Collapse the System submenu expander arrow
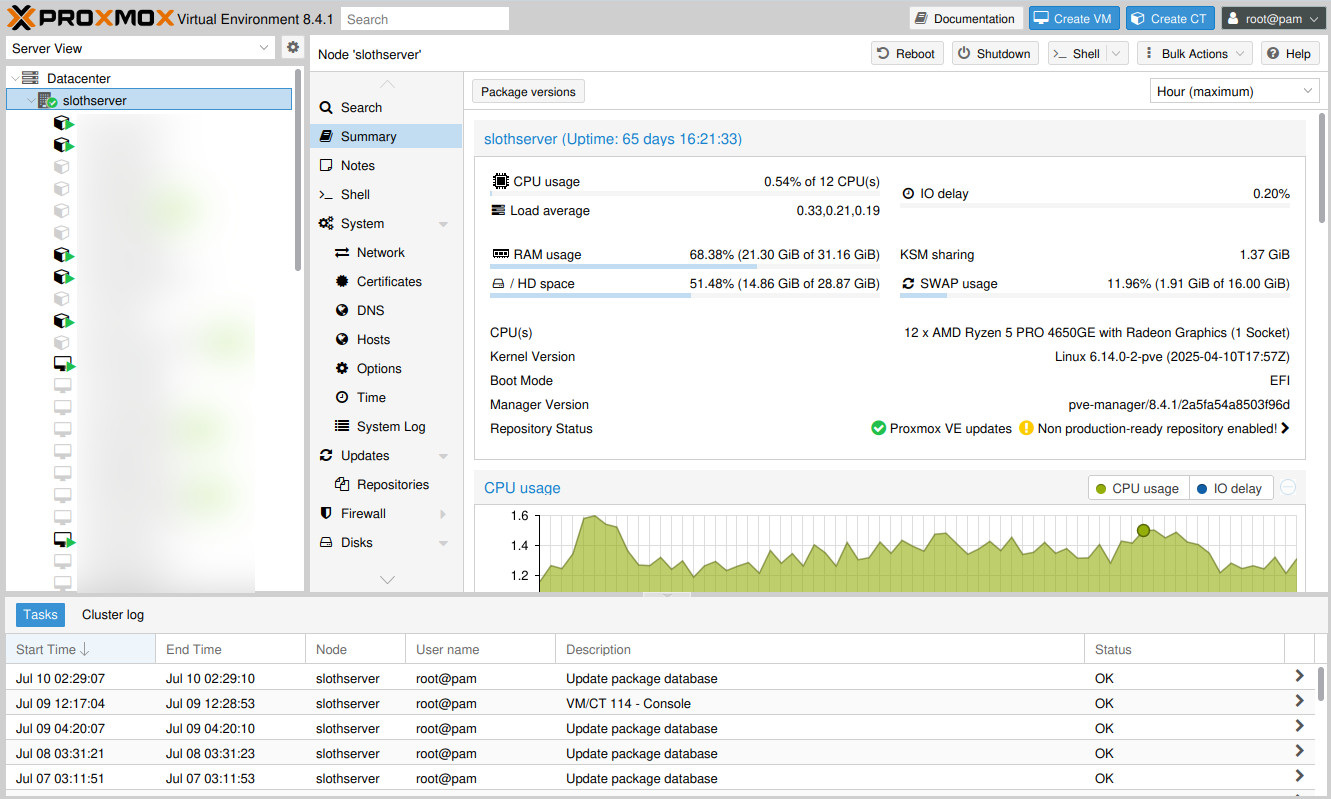1331x799 pixels. coord(443,224)
